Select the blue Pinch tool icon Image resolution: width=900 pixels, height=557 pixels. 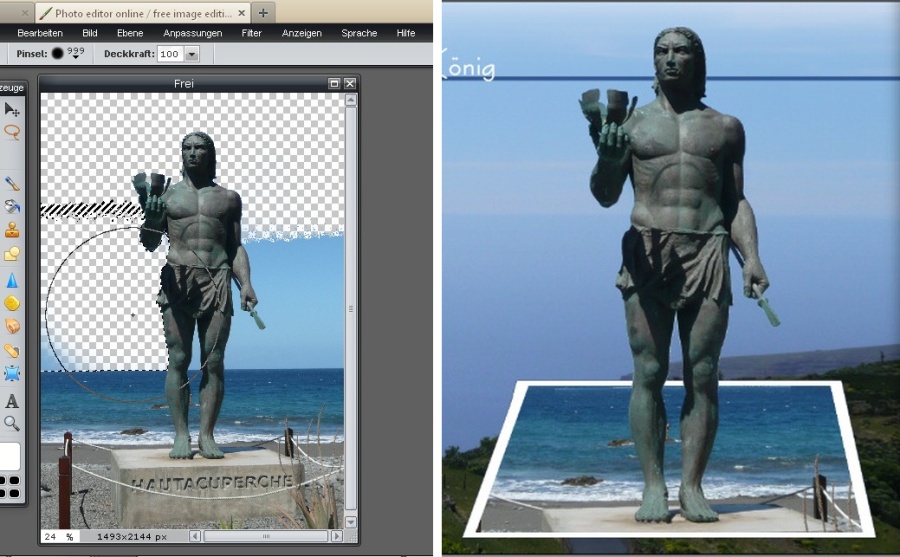[x=12, y=374]
